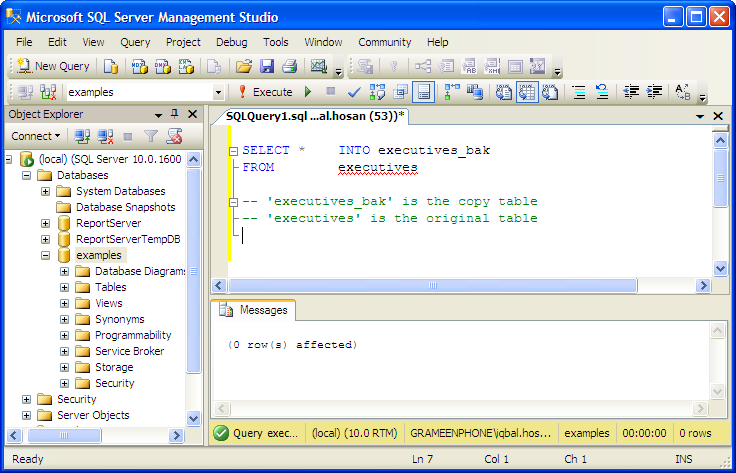Expand the Programmability folder
Screen dimensions: 736x473
[64, 336]
